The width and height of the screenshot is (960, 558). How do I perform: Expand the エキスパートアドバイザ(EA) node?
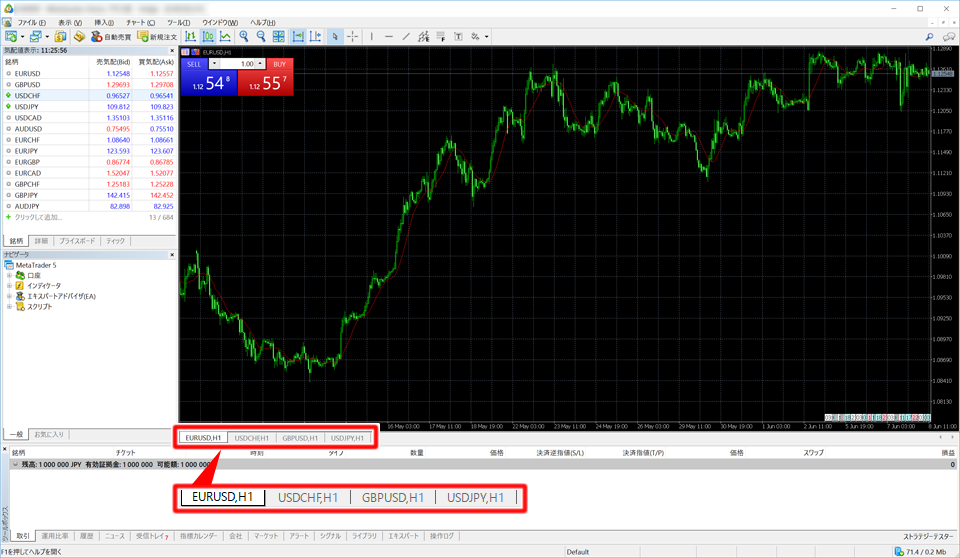[9, 296]
